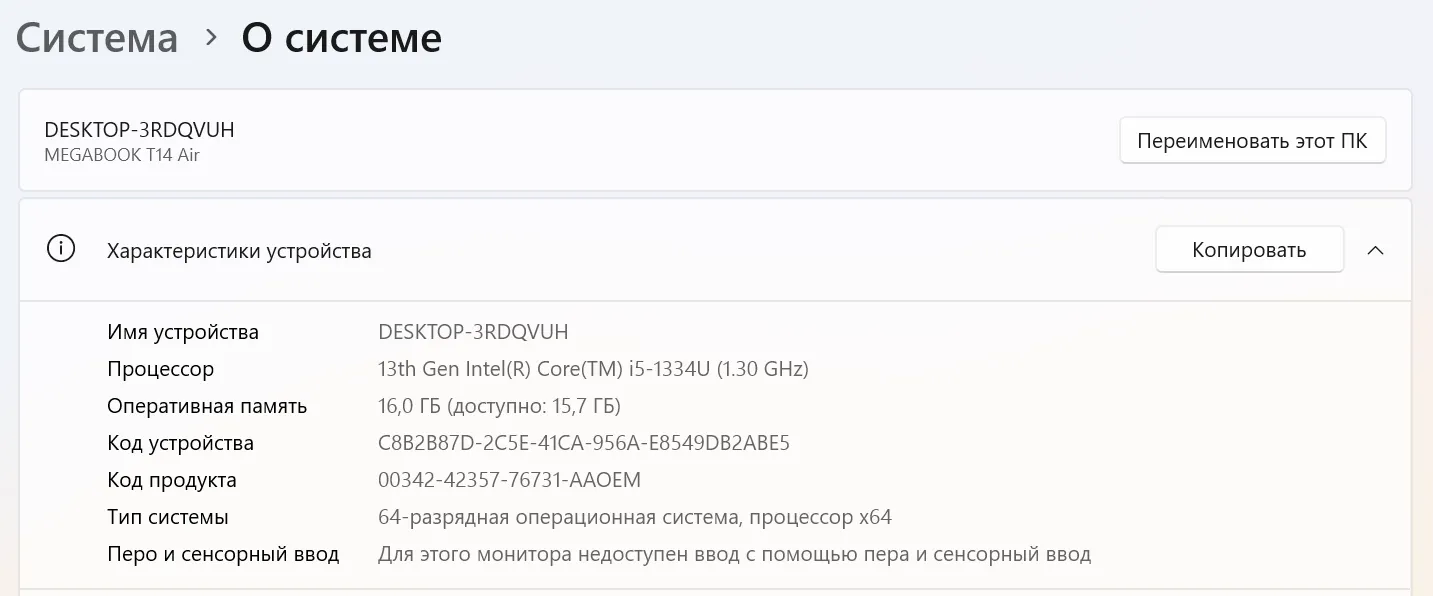Viewport: 1433px width, 596px height.
Task: Select product code 00342-42357-76731-AAOEM
Action: pyautogui.click(x=509, y=480)
